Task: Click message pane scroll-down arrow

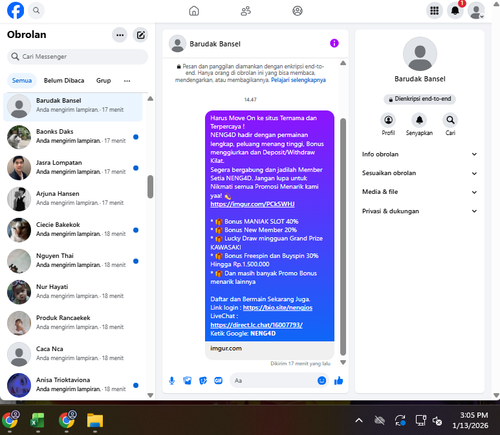Action: [343, 362]
